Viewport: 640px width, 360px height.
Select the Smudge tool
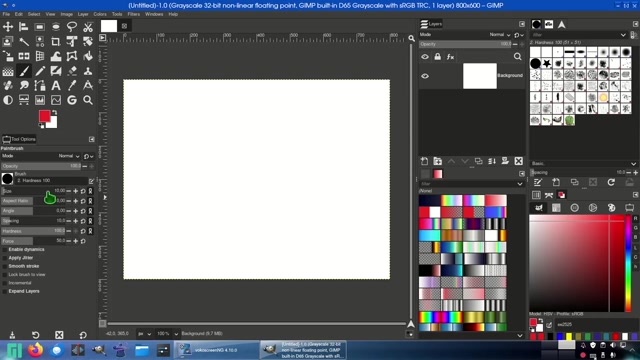pyautogui.click(x=24, y=86)
